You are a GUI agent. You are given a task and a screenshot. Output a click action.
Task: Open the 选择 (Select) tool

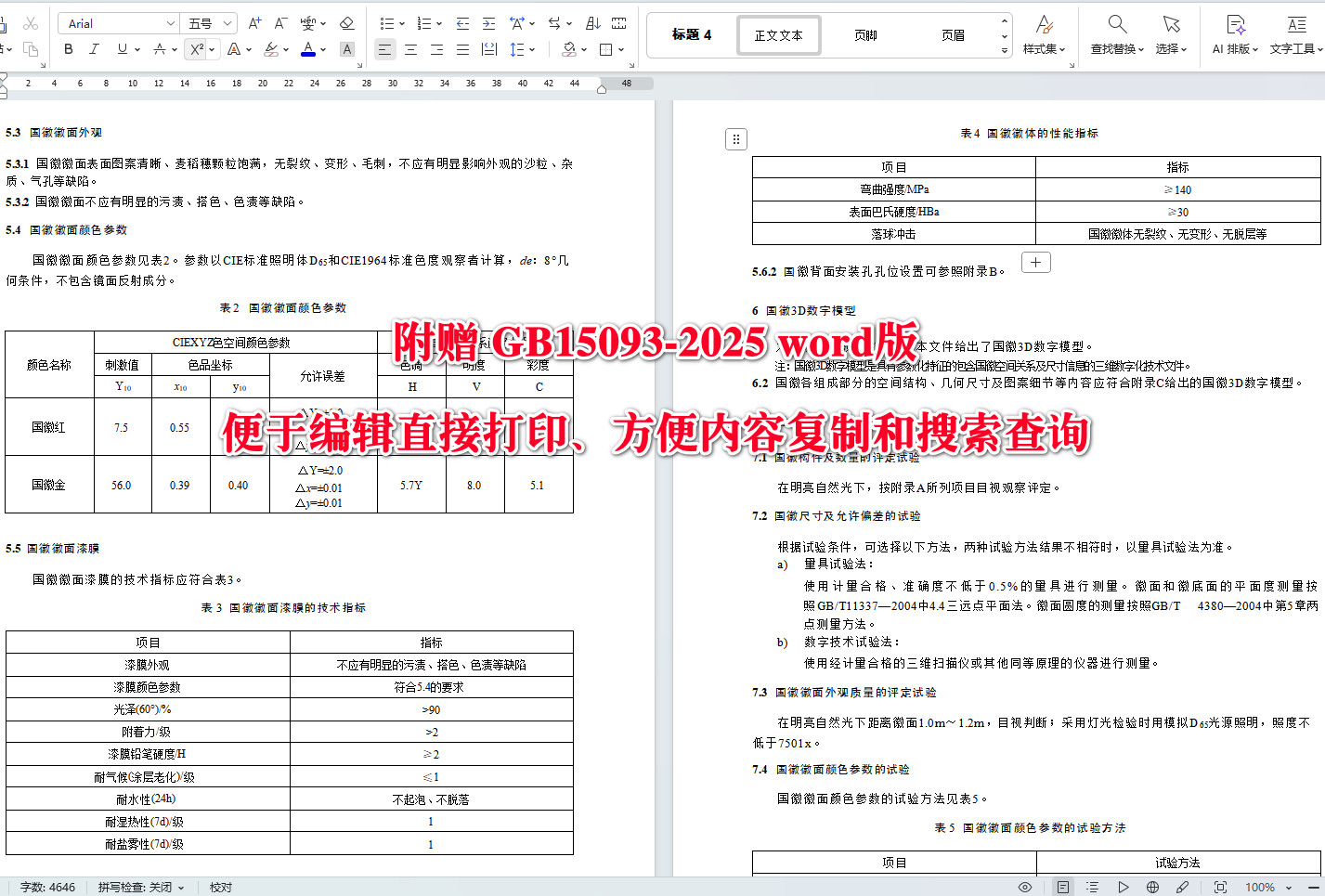tap(1169, 32)
